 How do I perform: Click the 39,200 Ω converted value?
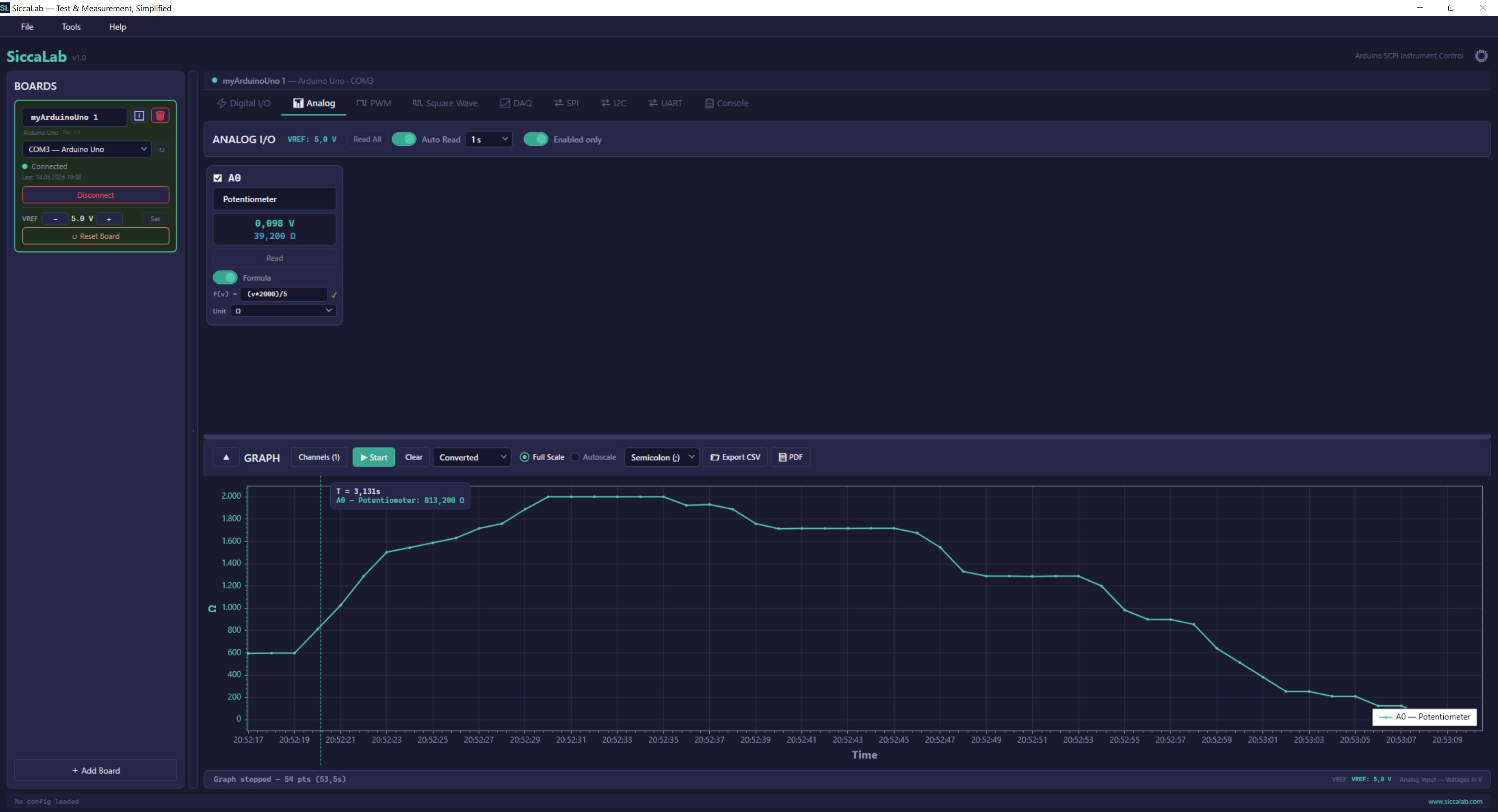coord(274,236)
